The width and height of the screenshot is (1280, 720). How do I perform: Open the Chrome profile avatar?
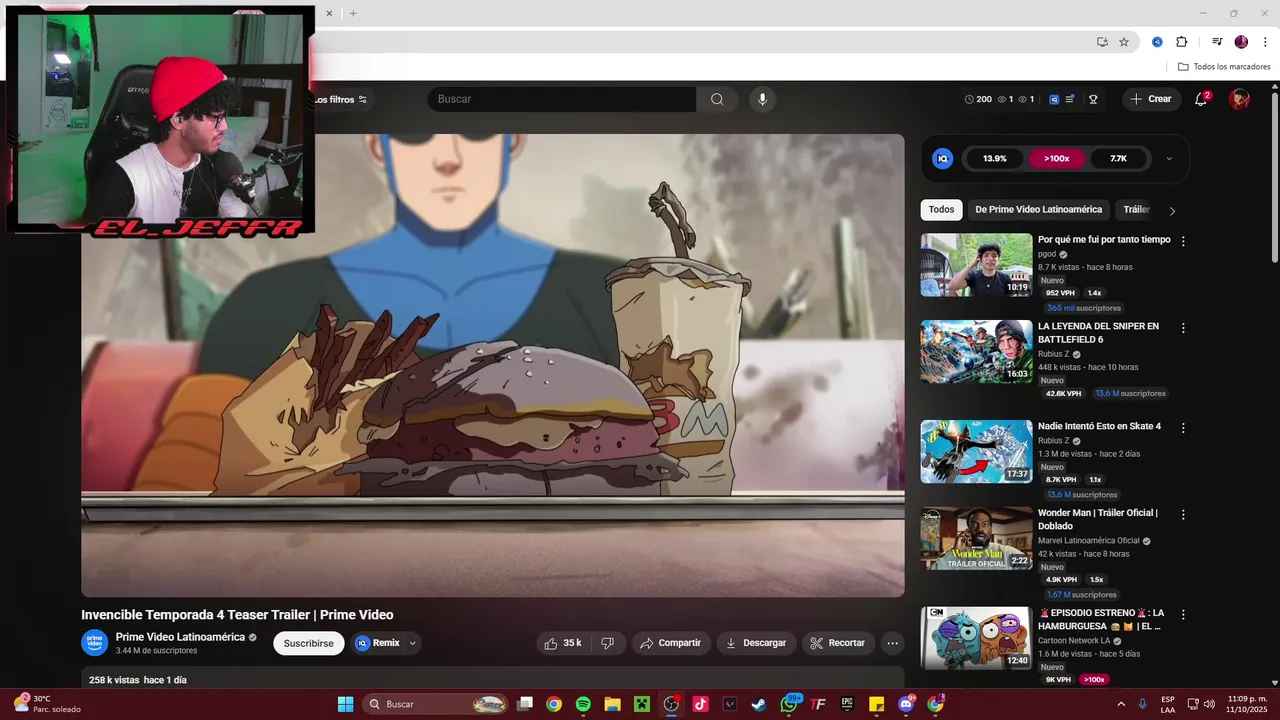point(1241,42)
